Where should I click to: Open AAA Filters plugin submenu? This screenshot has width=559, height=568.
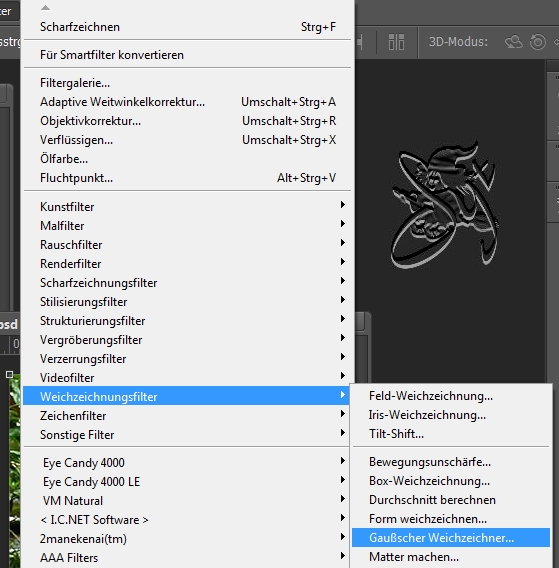187,557
